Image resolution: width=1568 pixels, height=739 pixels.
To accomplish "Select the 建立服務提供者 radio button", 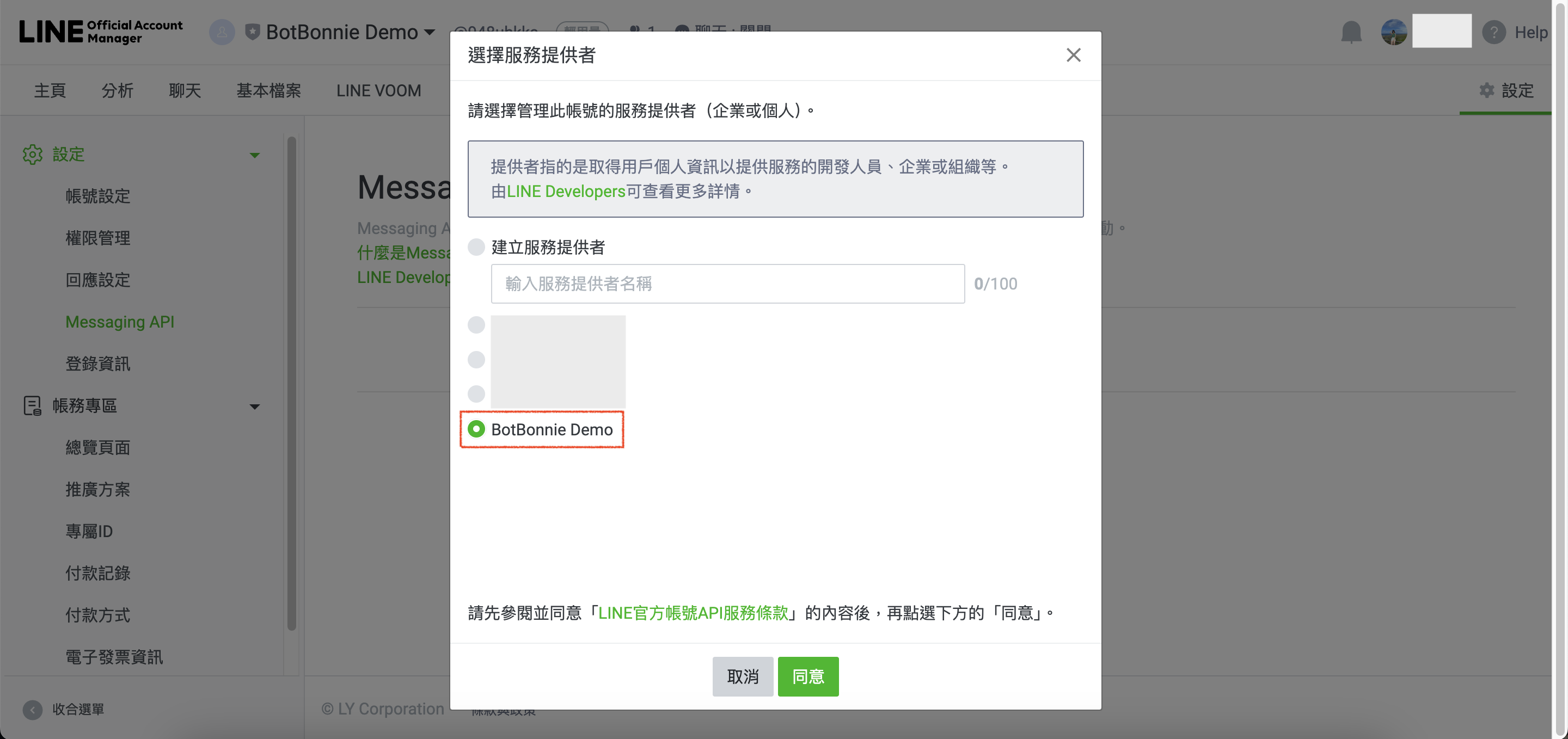I will tap(476, 247).
